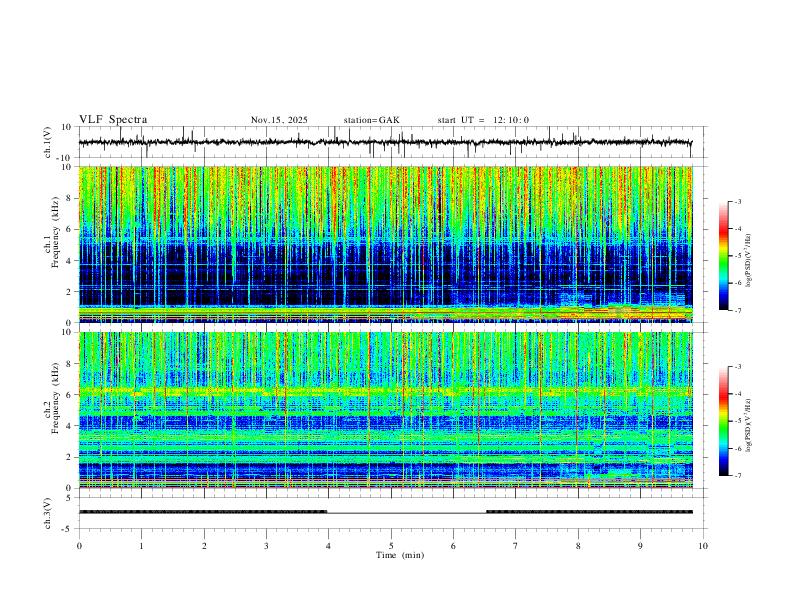Click the ch.3 black bar after minute 6.5

(589, 512)
